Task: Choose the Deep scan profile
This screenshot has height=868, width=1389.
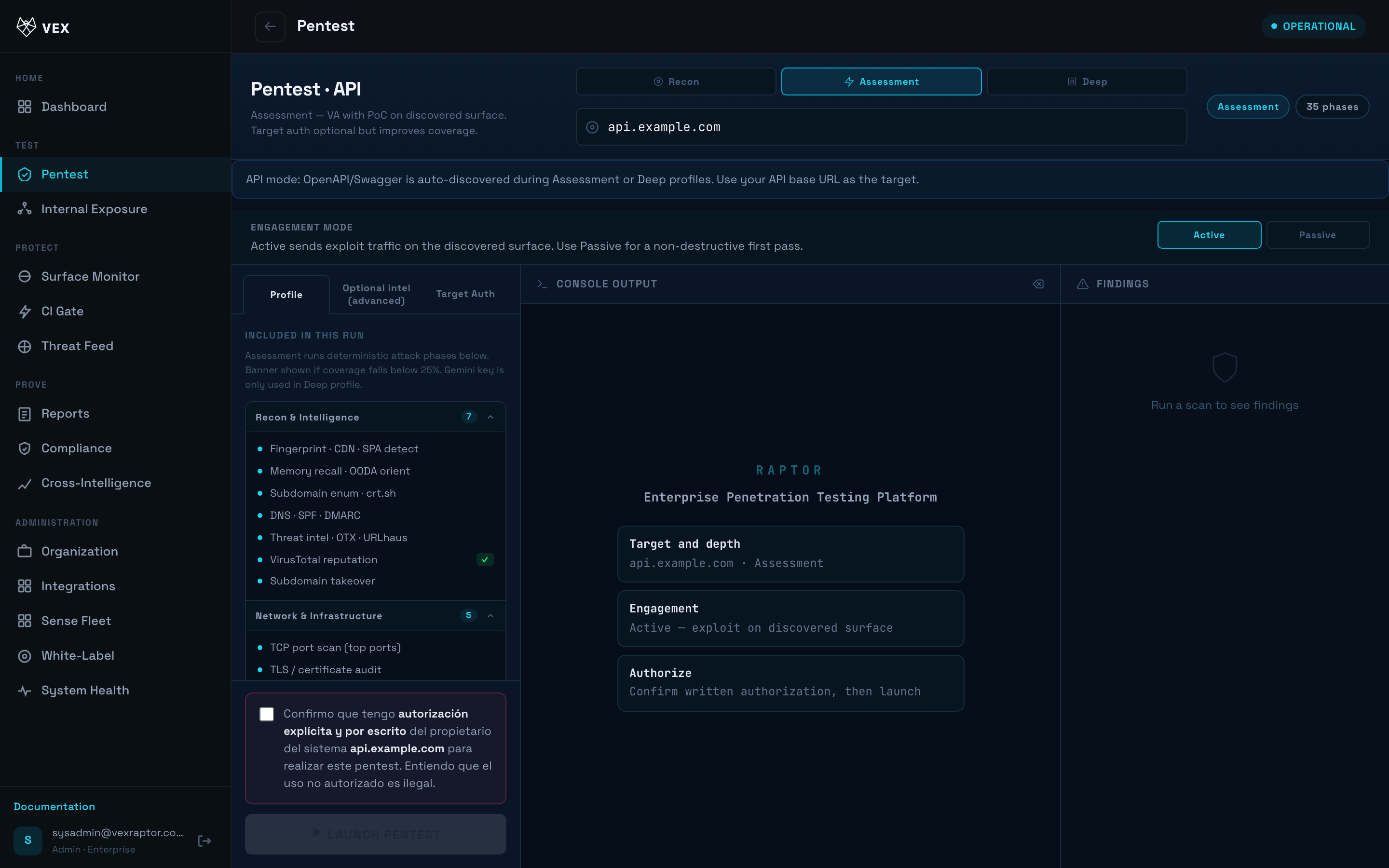Action: [x=1087, y=81]
